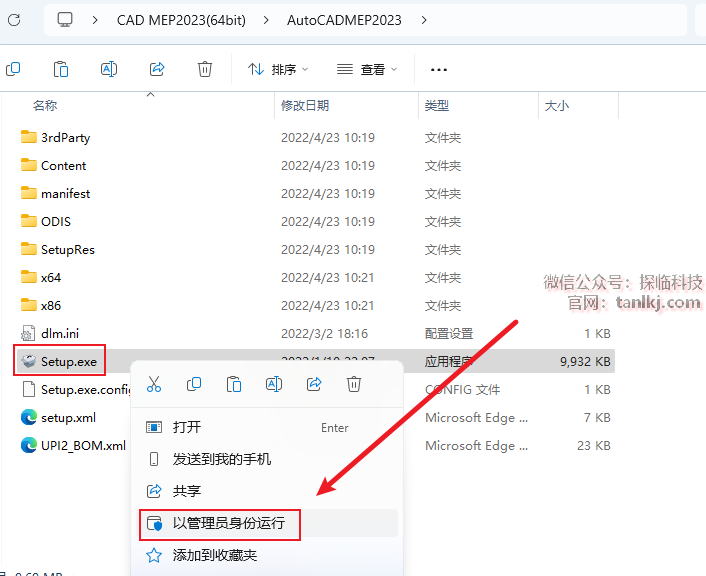Select 共享 in the context menu
706x576 pixels.
(268, 491)
